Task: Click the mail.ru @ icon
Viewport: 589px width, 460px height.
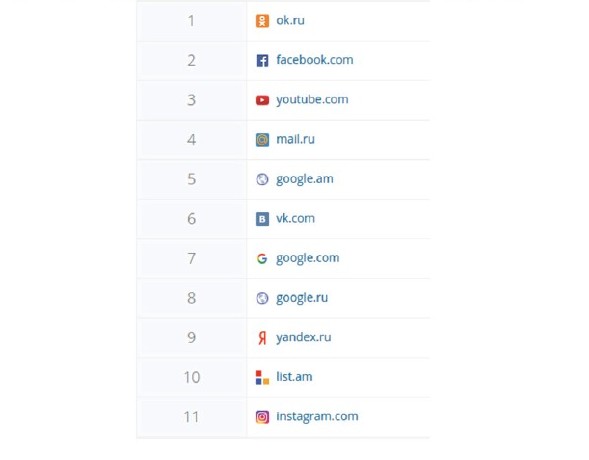Action: tap(262, 140)
